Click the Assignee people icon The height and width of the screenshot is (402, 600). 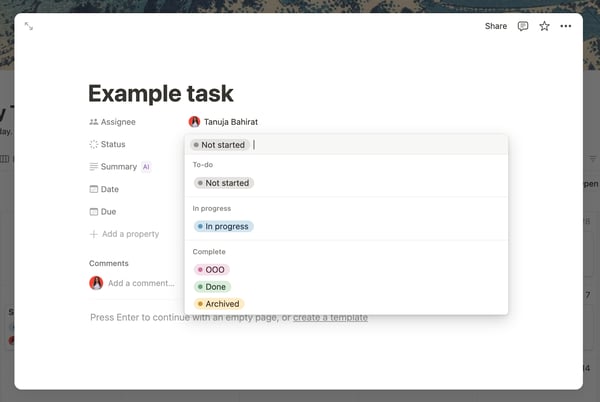[x=94, y=122]
